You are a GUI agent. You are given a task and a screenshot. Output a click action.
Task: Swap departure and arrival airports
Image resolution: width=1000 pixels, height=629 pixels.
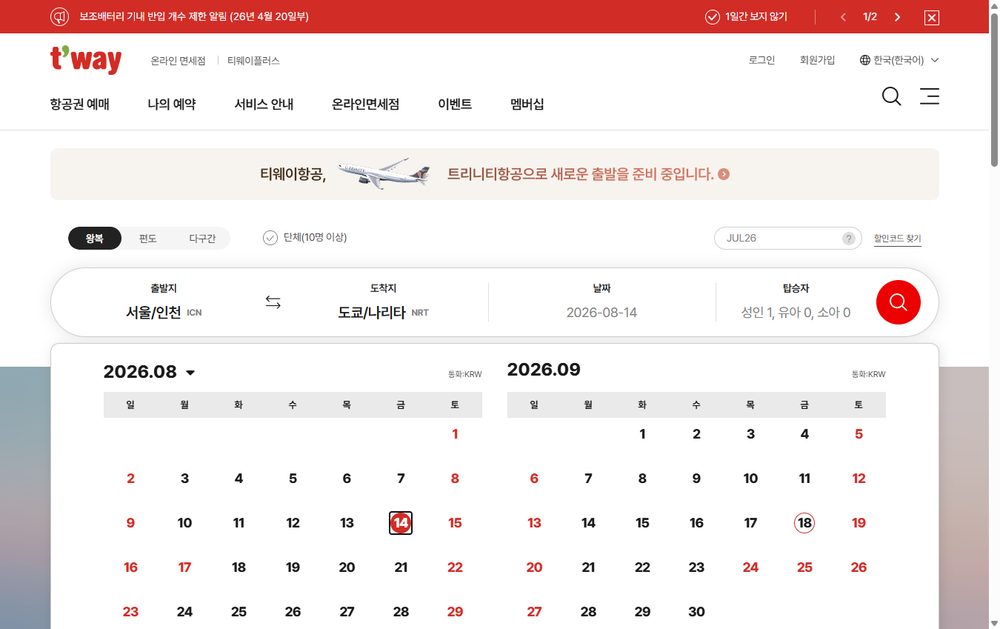coord(273,302)
